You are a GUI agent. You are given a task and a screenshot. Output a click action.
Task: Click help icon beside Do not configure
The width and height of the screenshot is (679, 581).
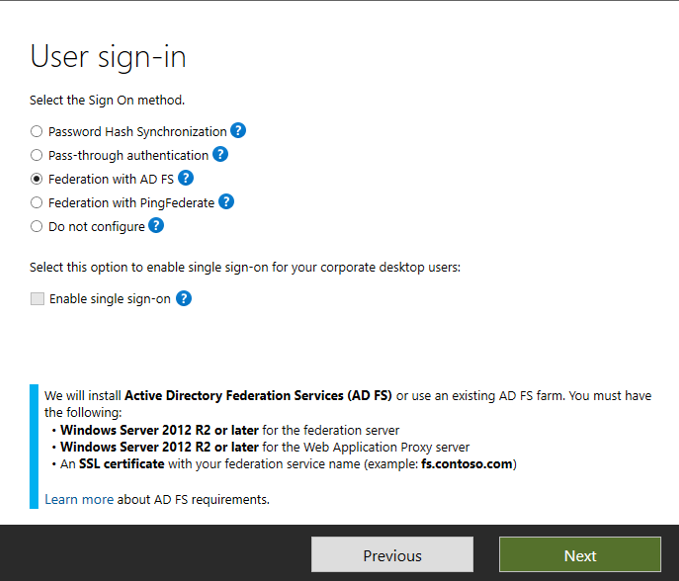coord(156,226)
